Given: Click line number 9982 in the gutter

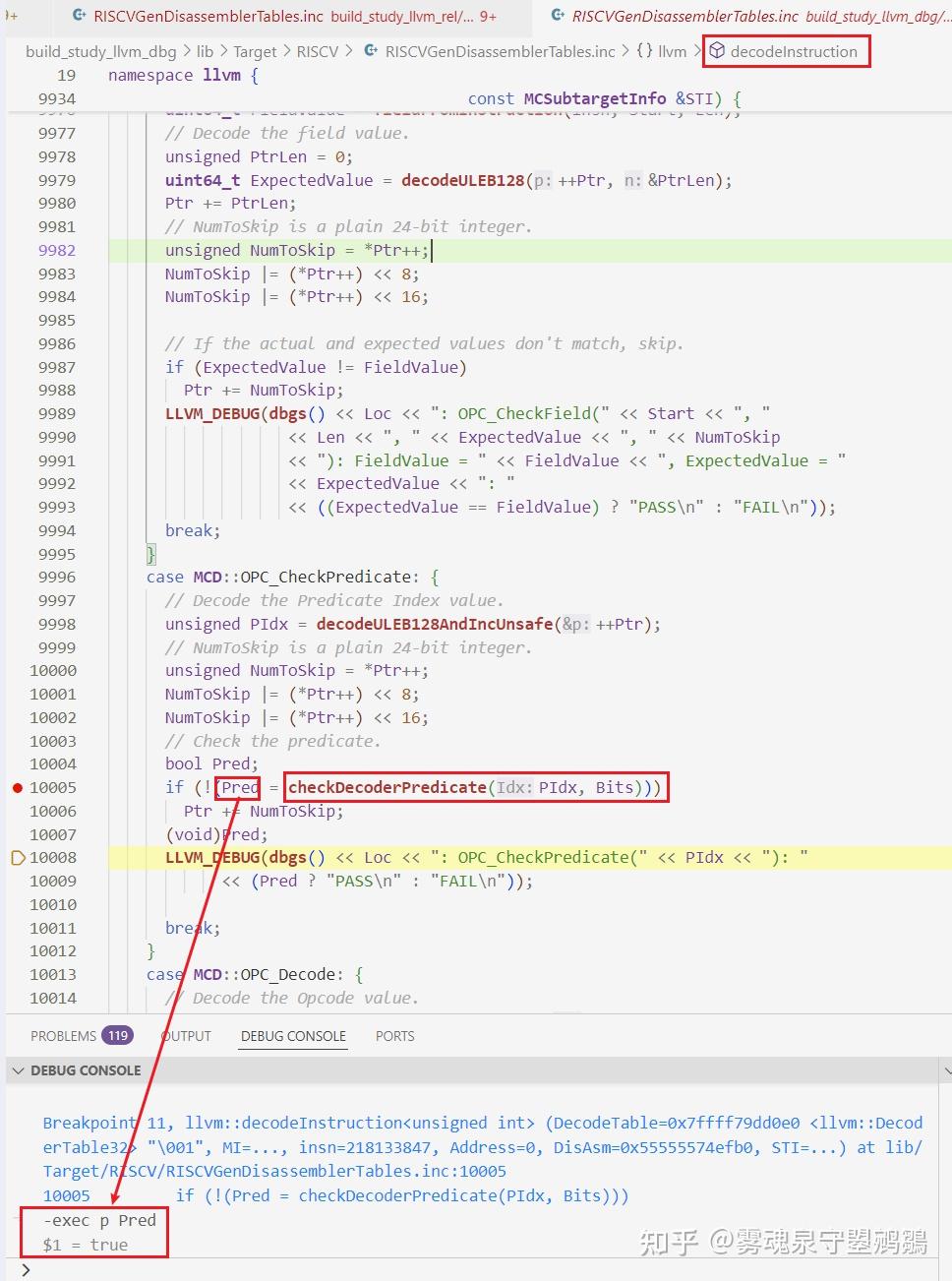Looking at the screenshot, I should click(x=56, y=250).
